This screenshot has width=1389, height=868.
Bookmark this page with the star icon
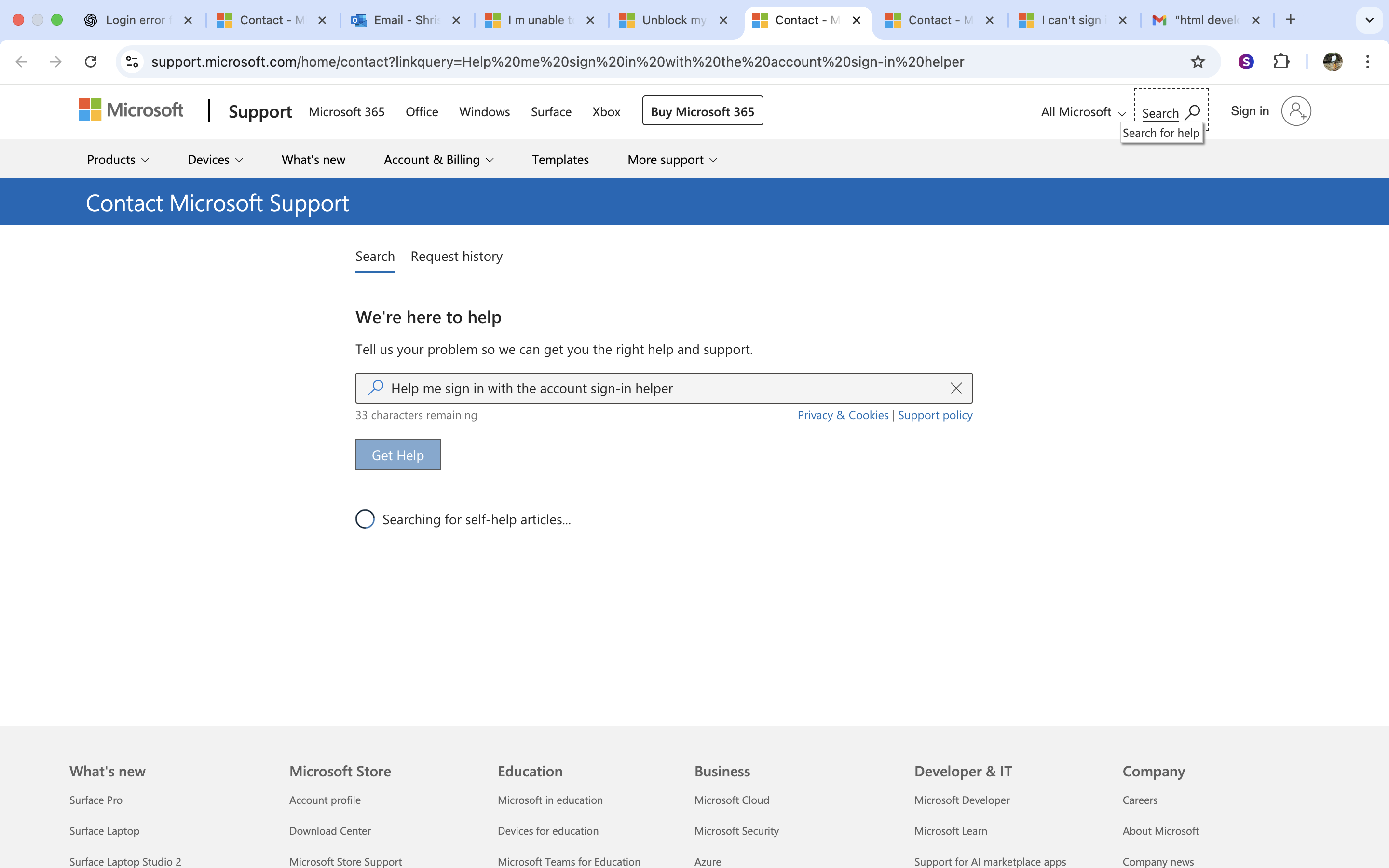1198,61
